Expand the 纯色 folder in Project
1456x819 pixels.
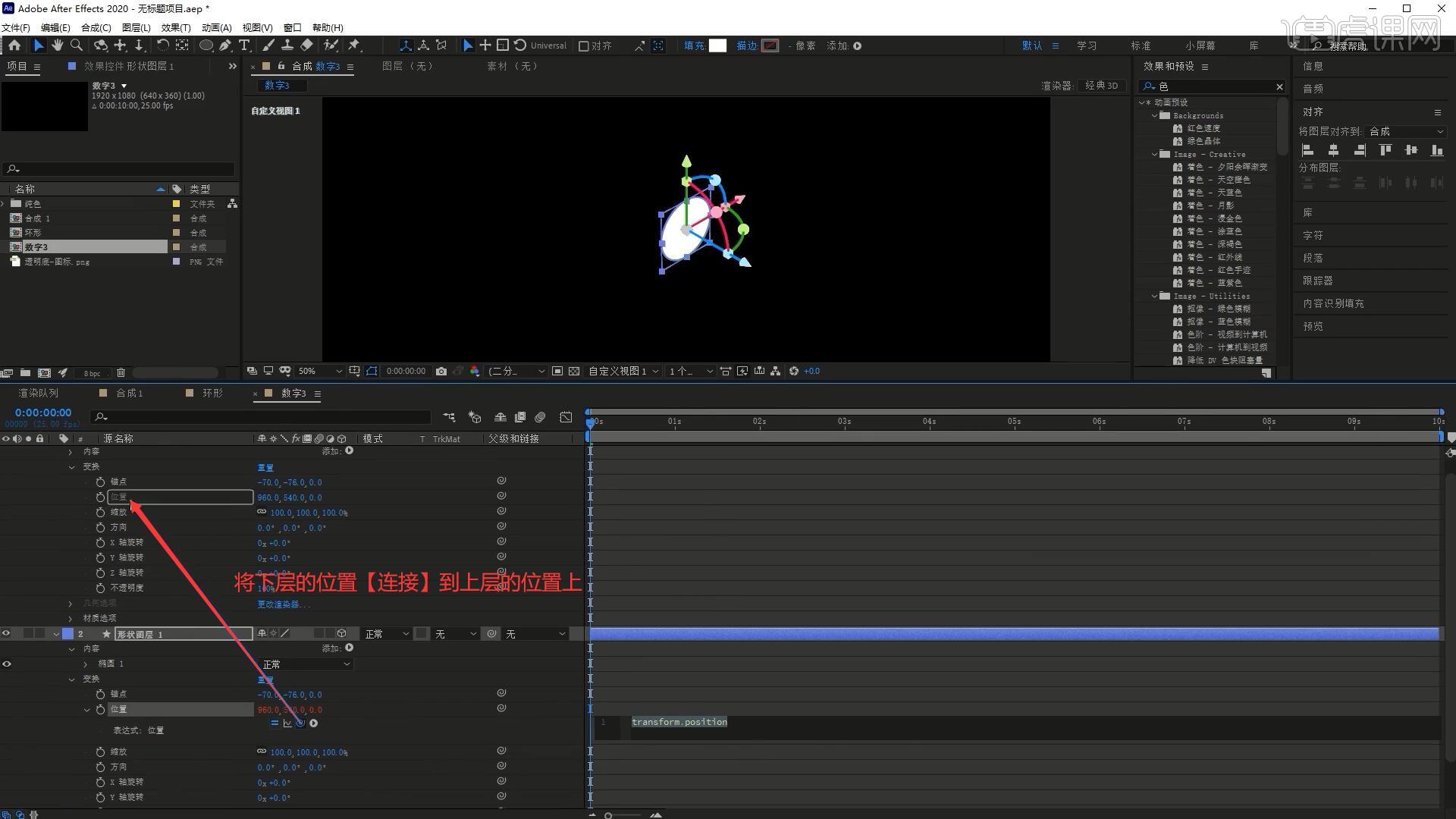click(x=3, y=204)
